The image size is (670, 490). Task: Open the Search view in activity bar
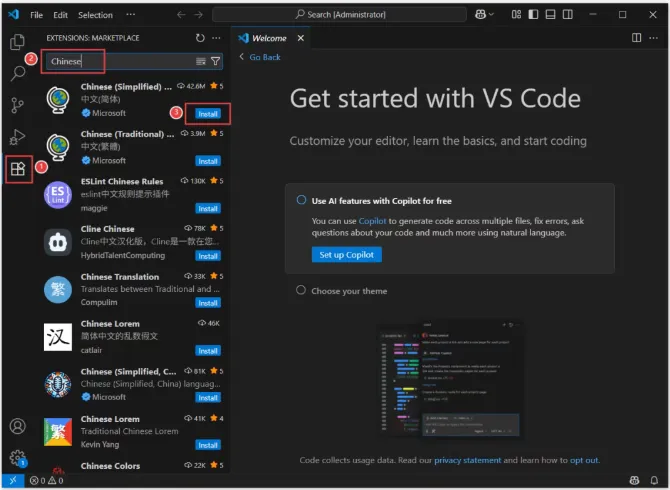click(17, 73)
